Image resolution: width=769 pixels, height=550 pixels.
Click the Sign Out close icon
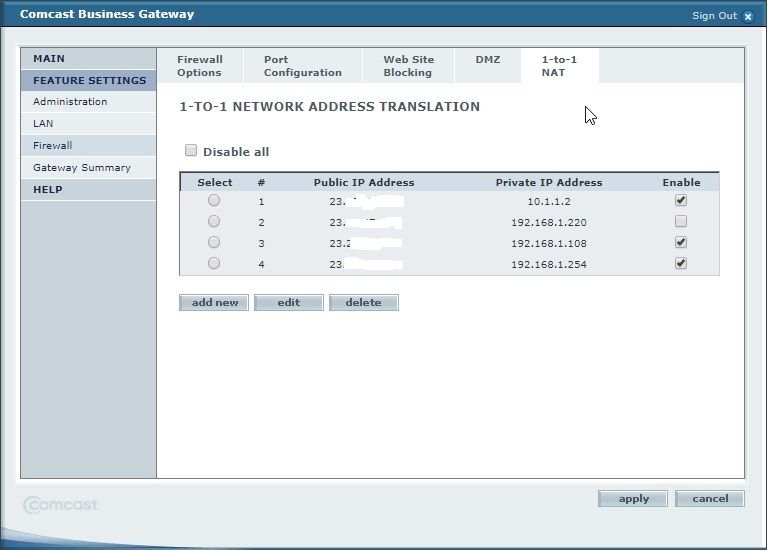coord(748,16)
